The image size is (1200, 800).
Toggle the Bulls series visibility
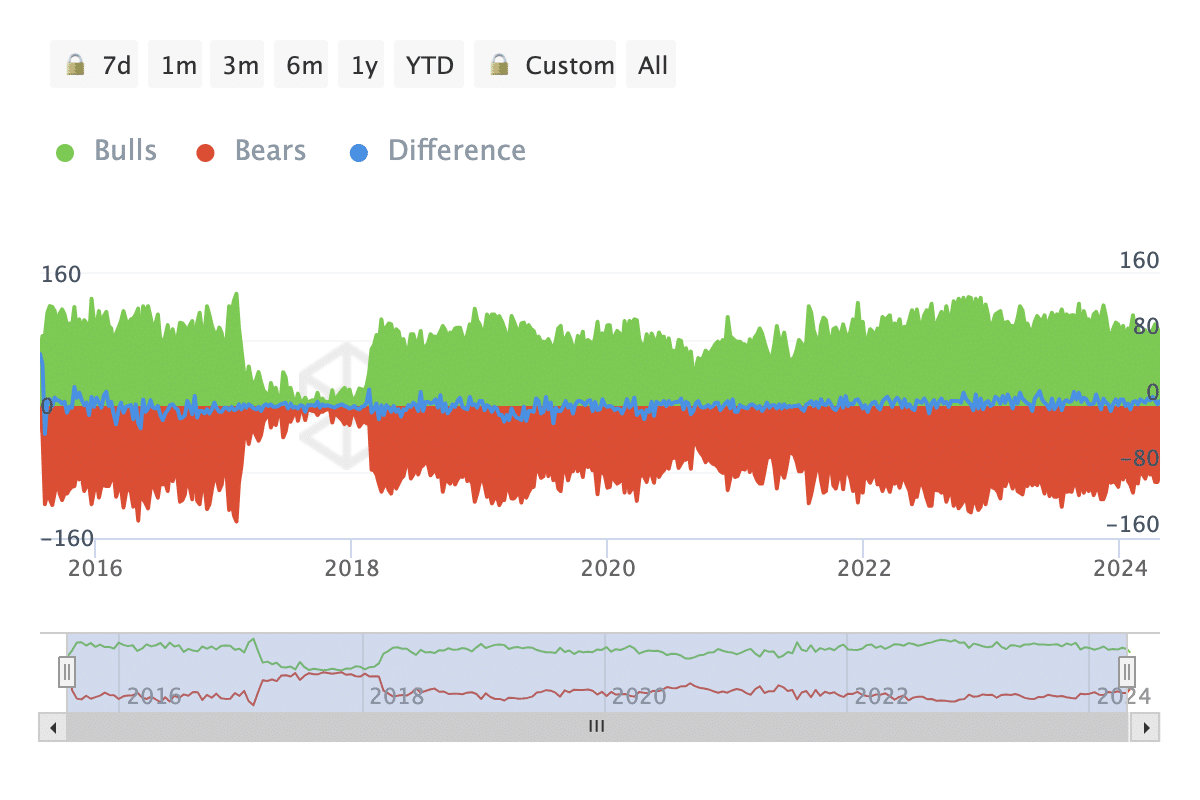point(126,151)
